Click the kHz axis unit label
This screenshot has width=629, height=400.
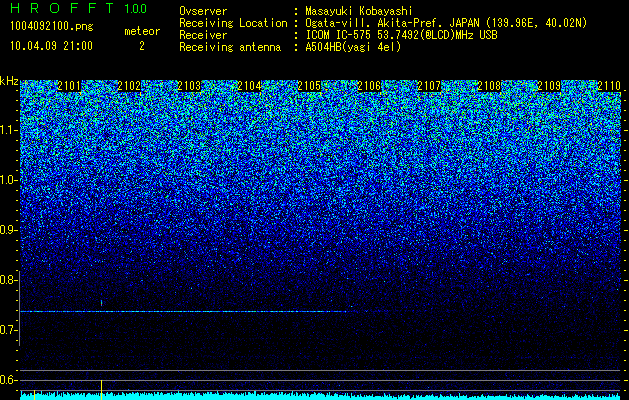[9, 81]
